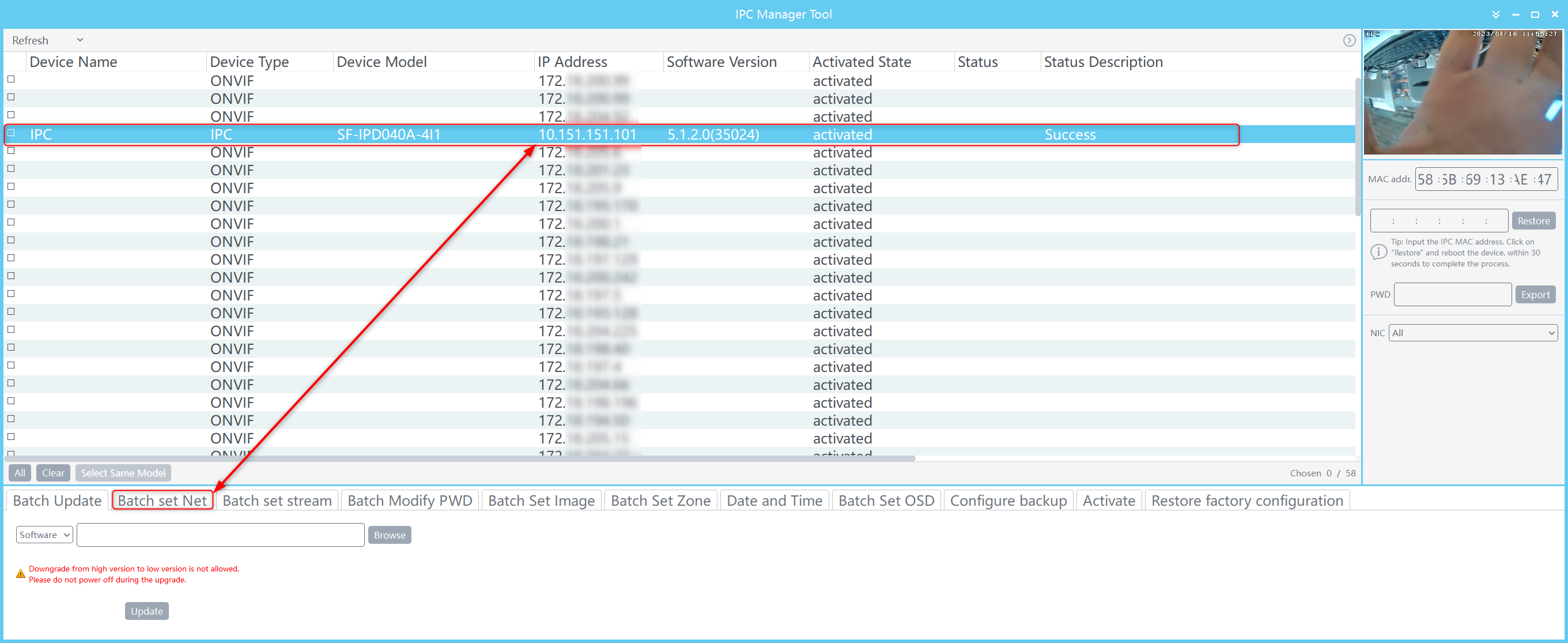The width and height of the screenshot is (1568, 643).
Task: Expand the NIC All combo box
Action: pos(1472,333)
